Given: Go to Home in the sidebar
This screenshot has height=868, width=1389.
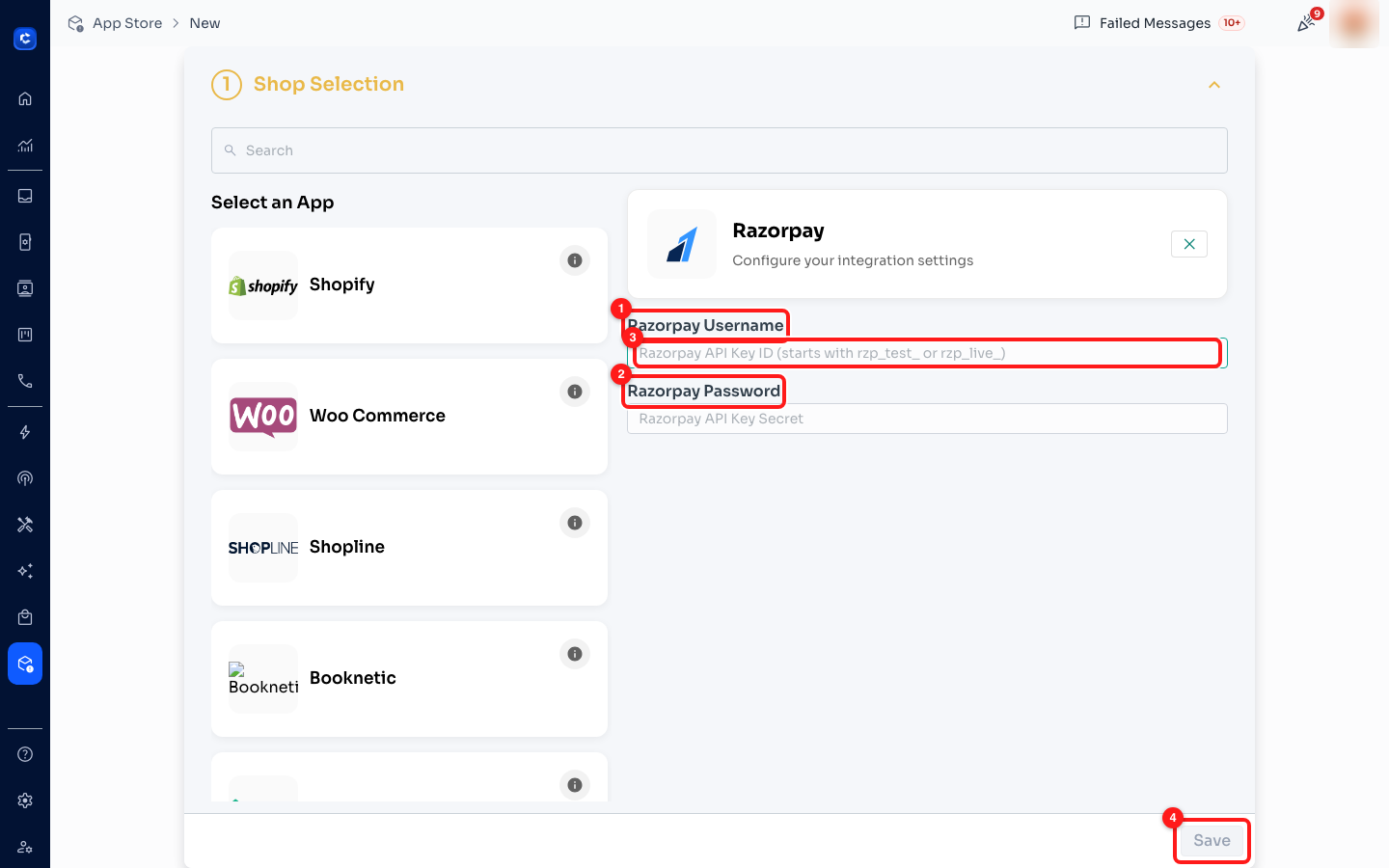Looking at the screenshot, I should tap(25, 98).
